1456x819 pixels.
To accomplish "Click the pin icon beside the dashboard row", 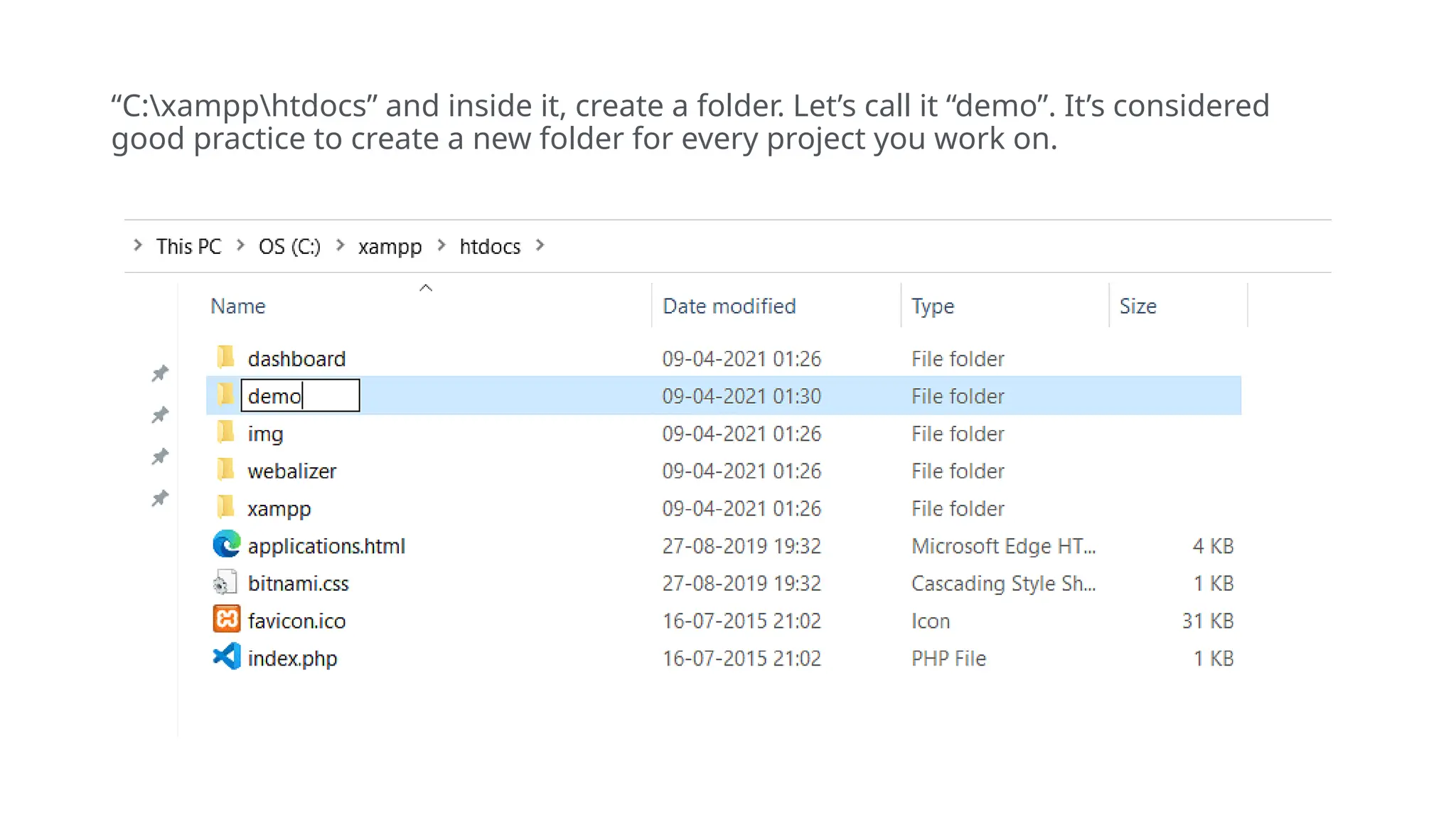I will click(x=160, y=373).
